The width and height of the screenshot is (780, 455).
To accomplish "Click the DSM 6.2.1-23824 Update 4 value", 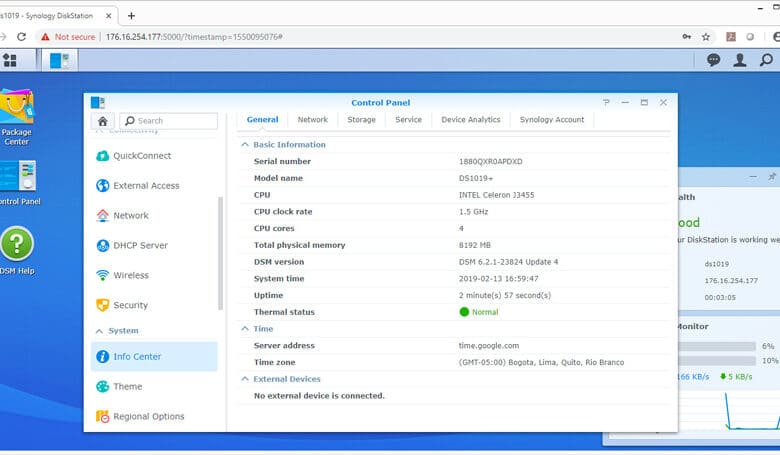I will tap(508, 262).
